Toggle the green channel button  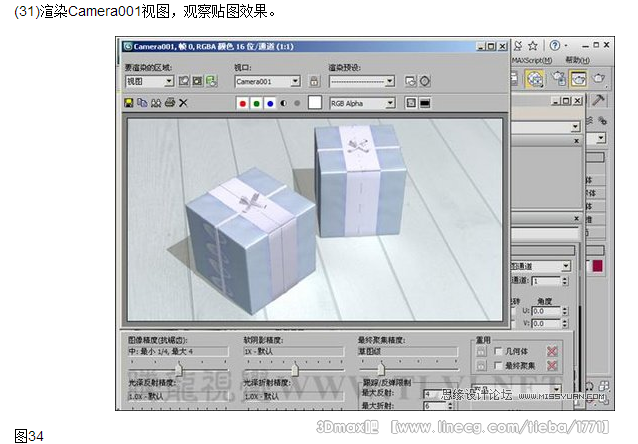click(x=257, y=103)
